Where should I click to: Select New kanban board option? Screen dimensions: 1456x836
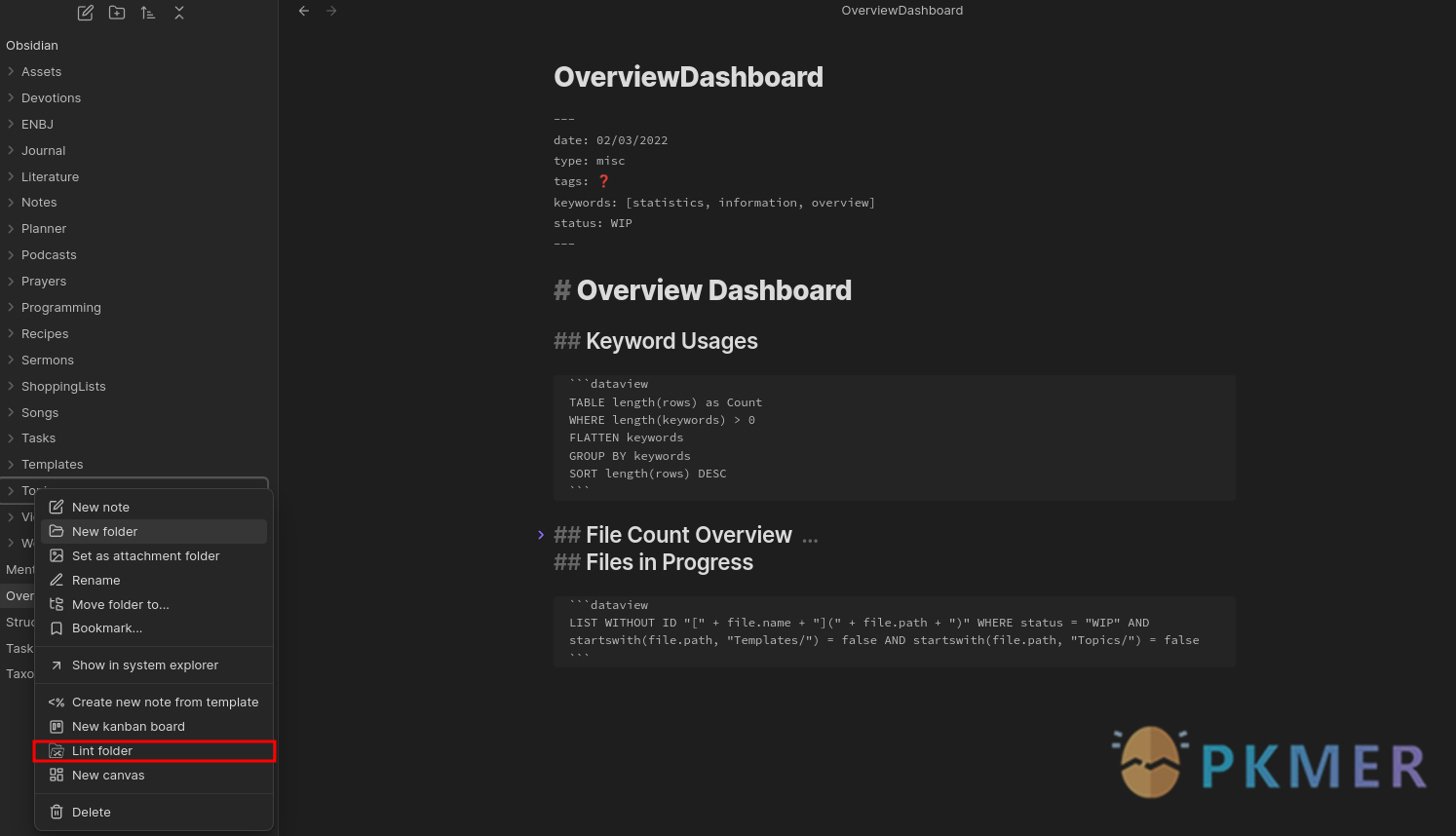pos(128,726)
